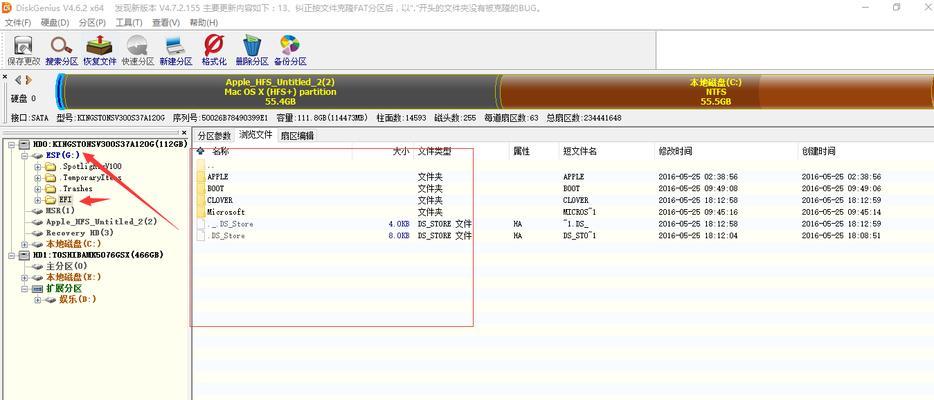This screenshot has height=400, width=934.
Task: Expand the 本地磁盘(E:) tree node
Action: [24, 277]
